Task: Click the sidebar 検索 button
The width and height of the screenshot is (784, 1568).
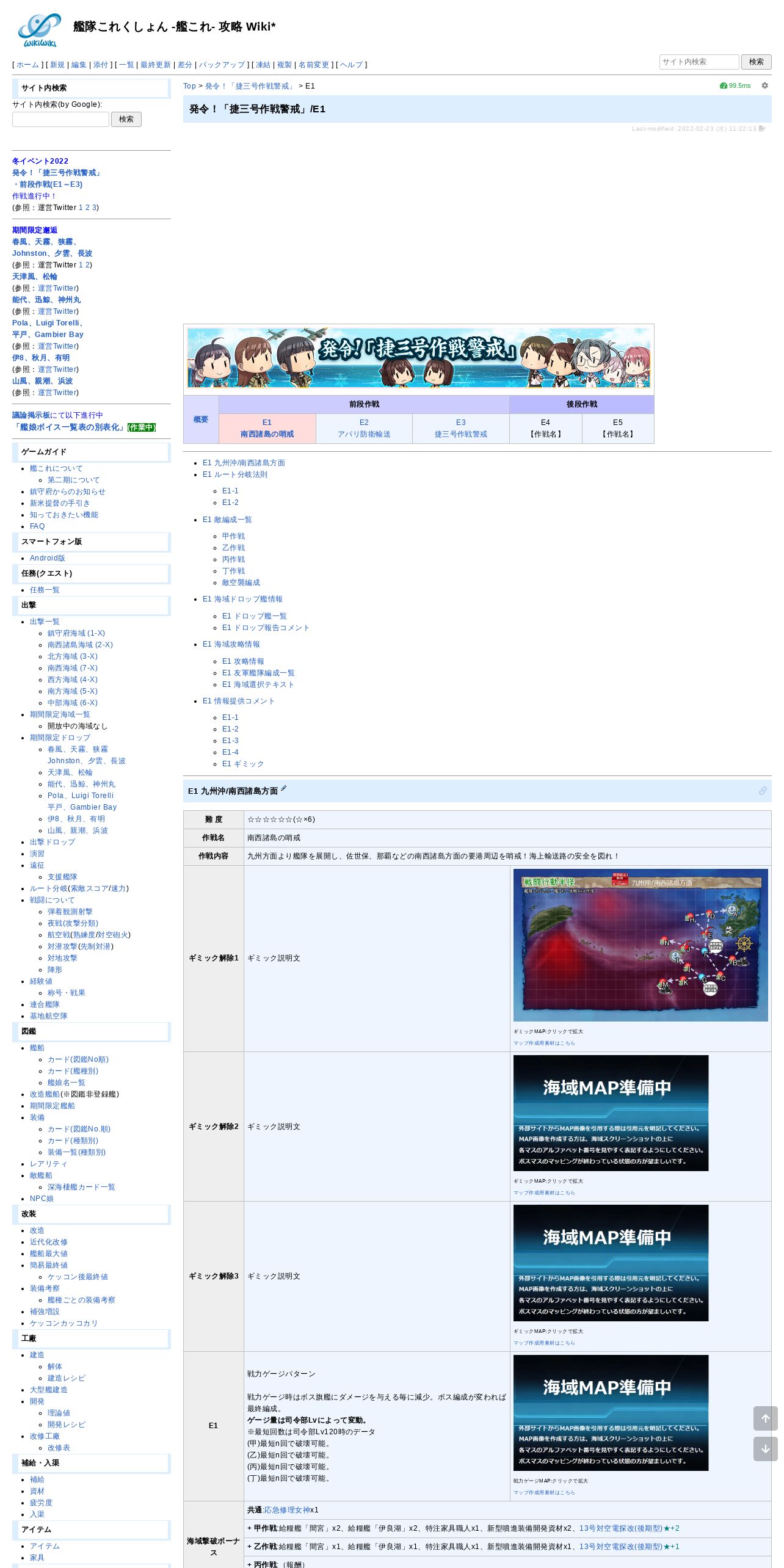Action: (x=126, y=119)
